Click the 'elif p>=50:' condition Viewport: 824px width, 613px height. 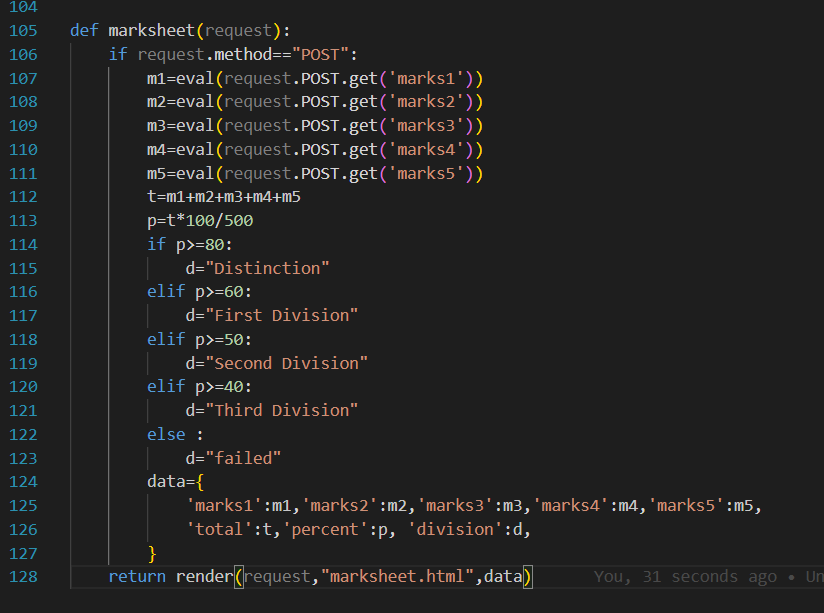199,340
